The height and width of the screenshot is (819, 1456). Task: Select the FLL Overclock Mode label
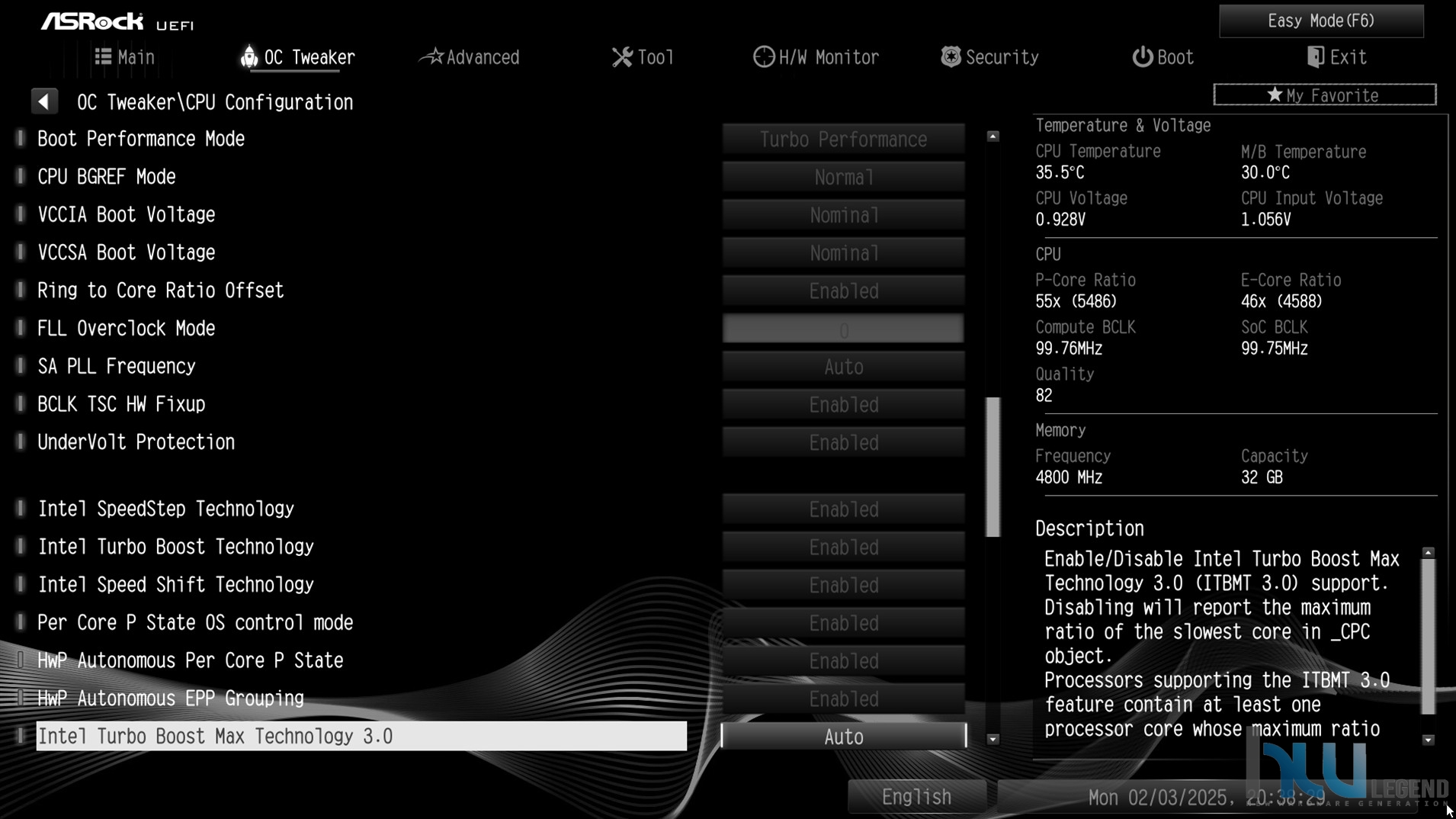click(127, 329)
